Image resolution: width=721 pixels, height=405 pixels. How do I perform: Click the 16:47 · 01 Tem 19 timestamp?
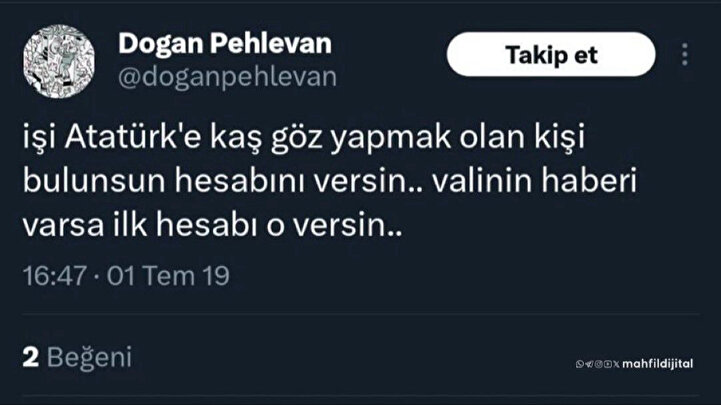122,273
